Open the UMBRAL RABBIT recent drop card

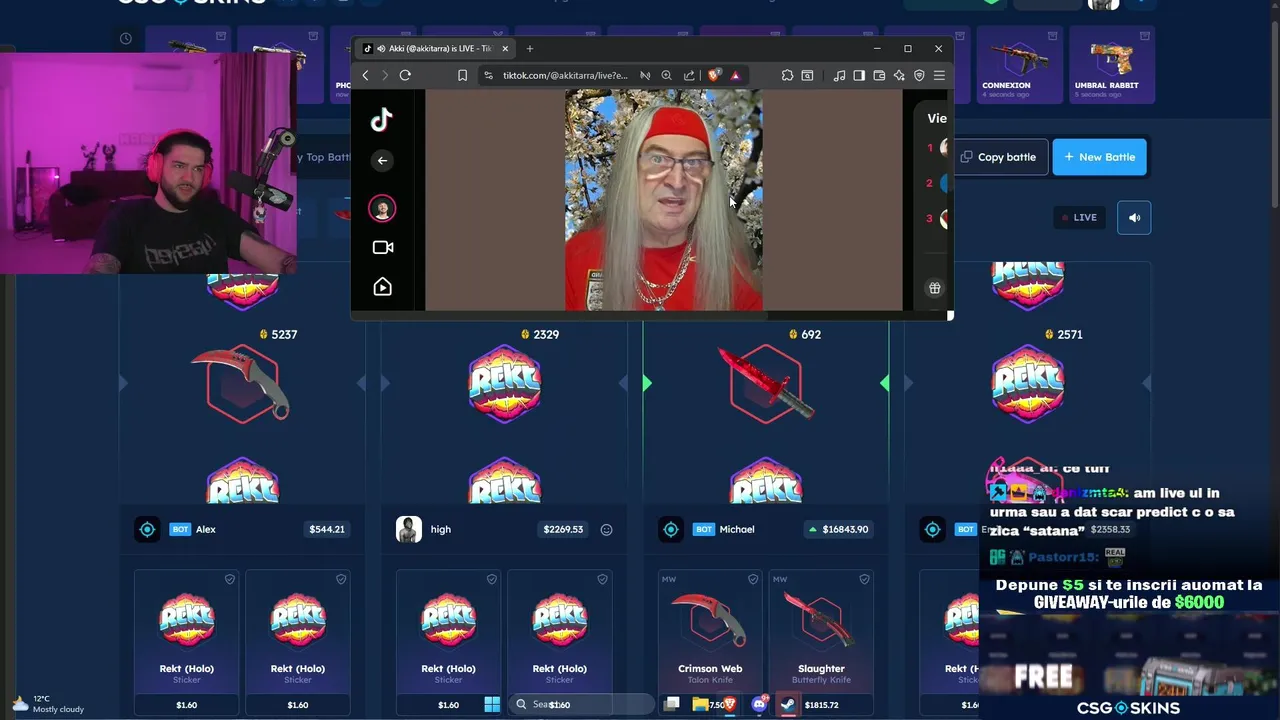1112,64
